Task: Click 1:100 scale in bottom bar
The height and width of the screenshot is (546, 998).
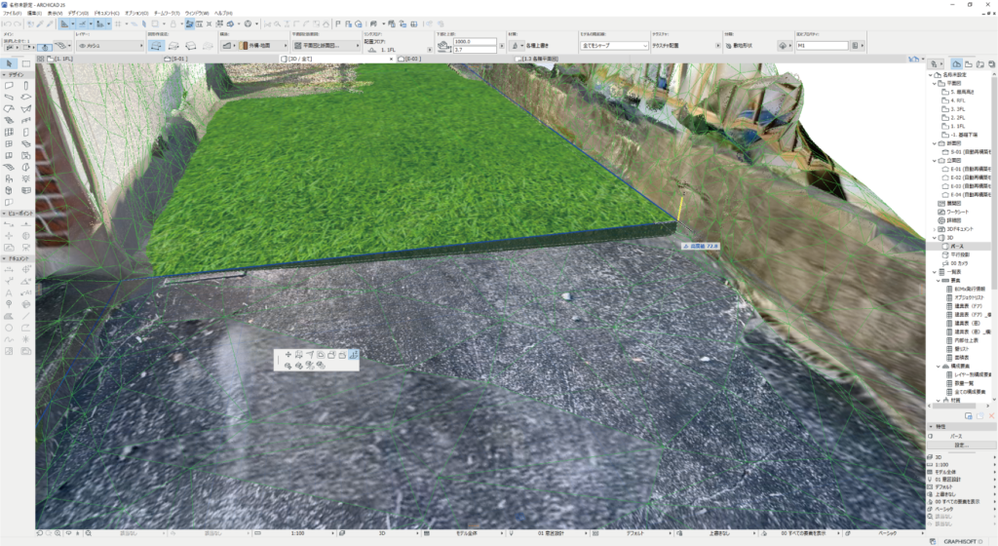Action: click(x=297, y=533)
